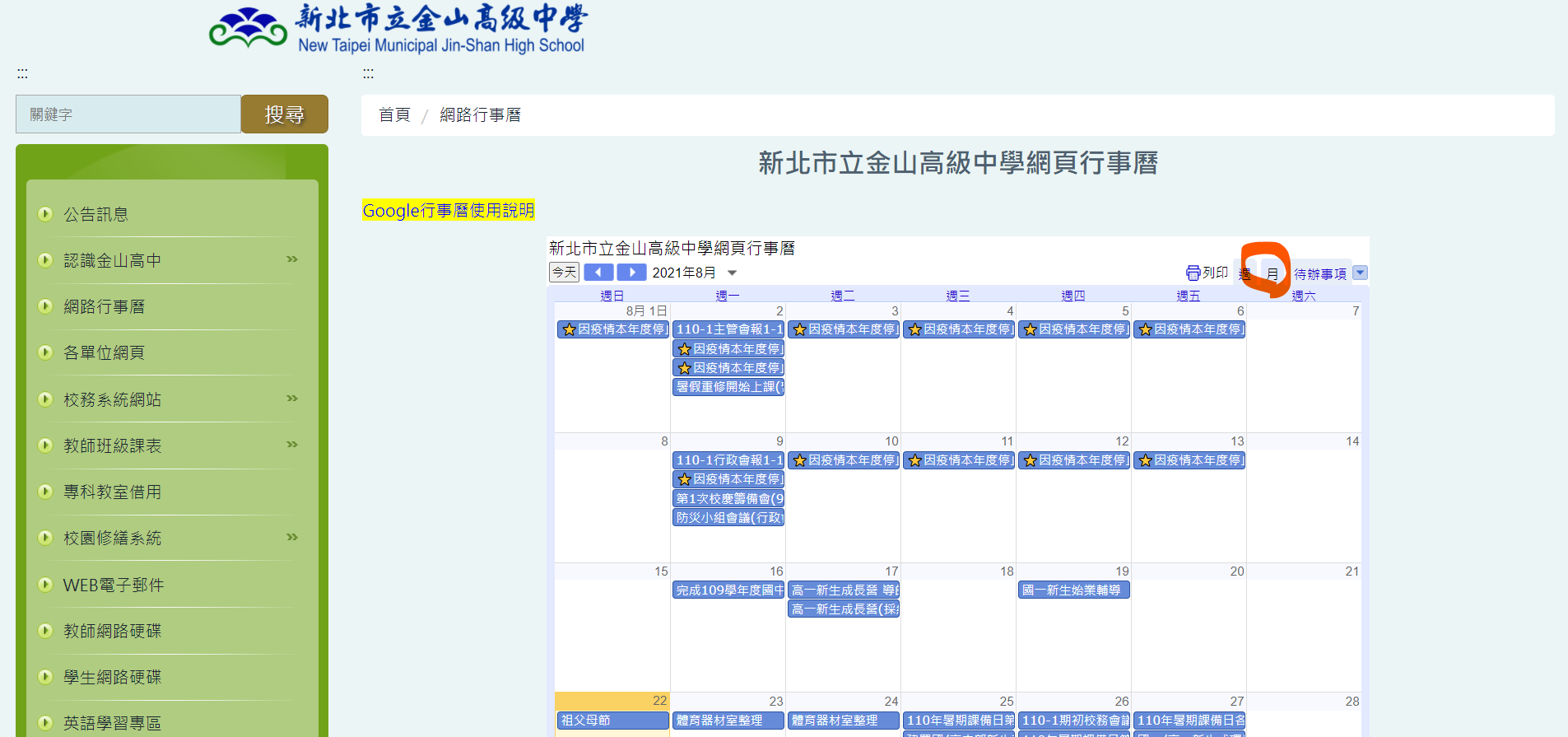This screenshot has height=737, width=1568.
Task: Open starred event on August 6
Action: point(1189,329)
